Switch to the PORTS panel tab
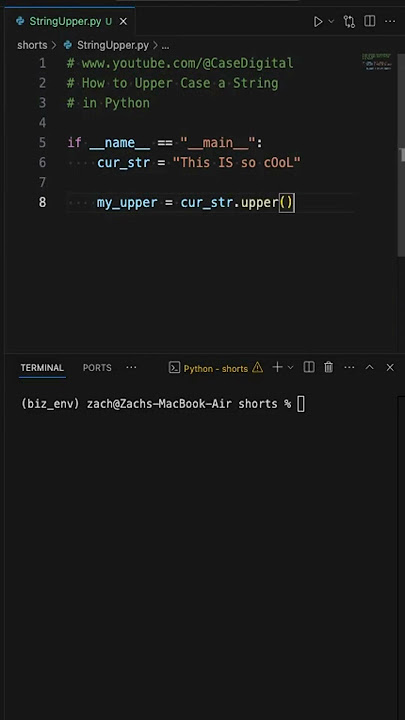The image size is (405, 720). [x=97, y=368]
